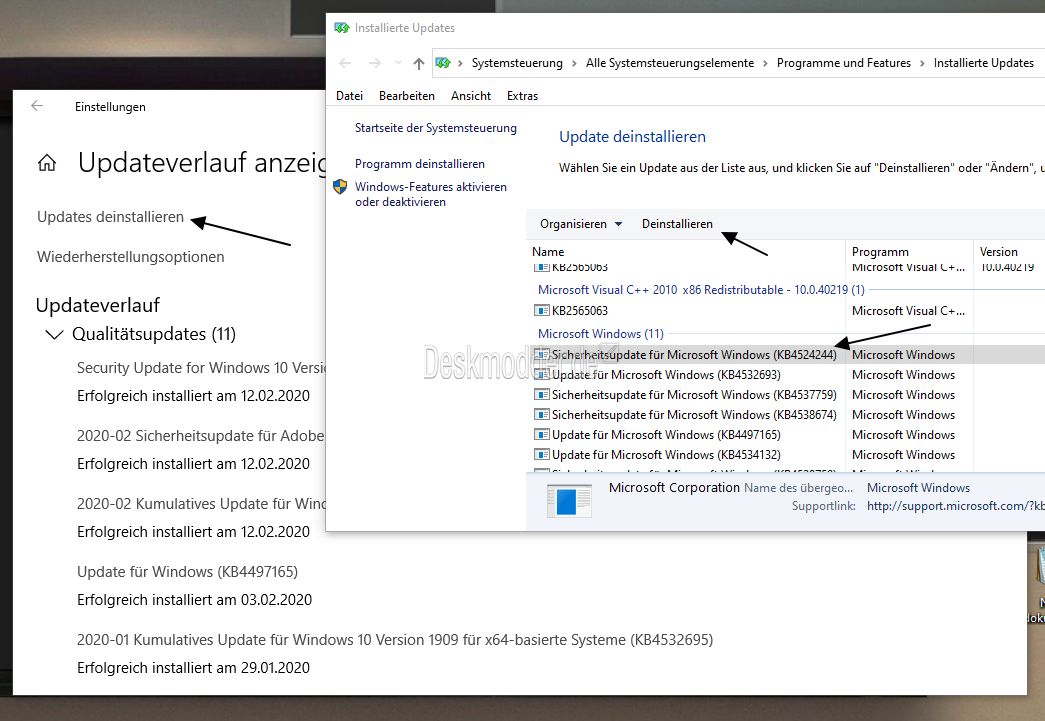This screenshot has width=1045, height=721.
Task: Click the 2020-02 Sicherheitsupdate für Adobe entry
Action: [201, 436]
